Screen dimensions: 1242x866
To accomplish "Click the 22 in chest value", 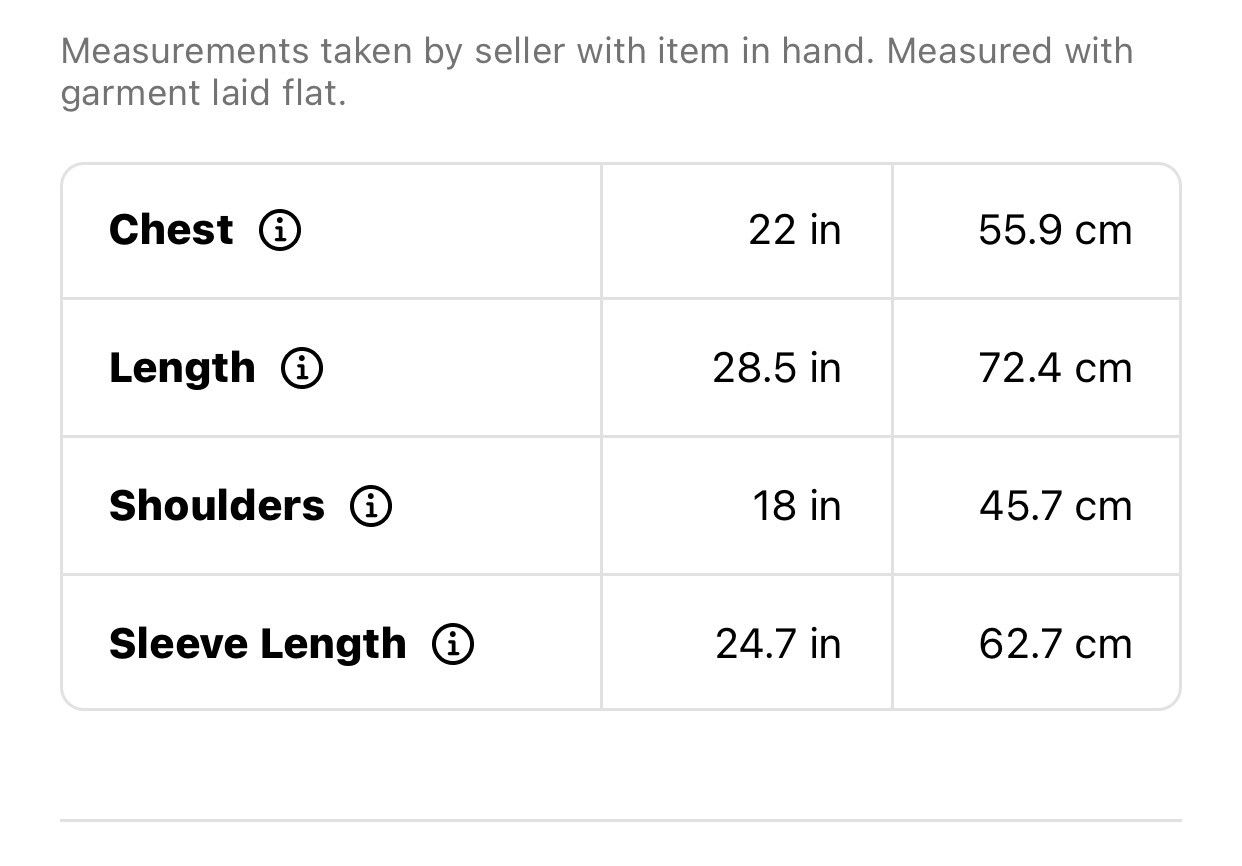I will (795, 231).
